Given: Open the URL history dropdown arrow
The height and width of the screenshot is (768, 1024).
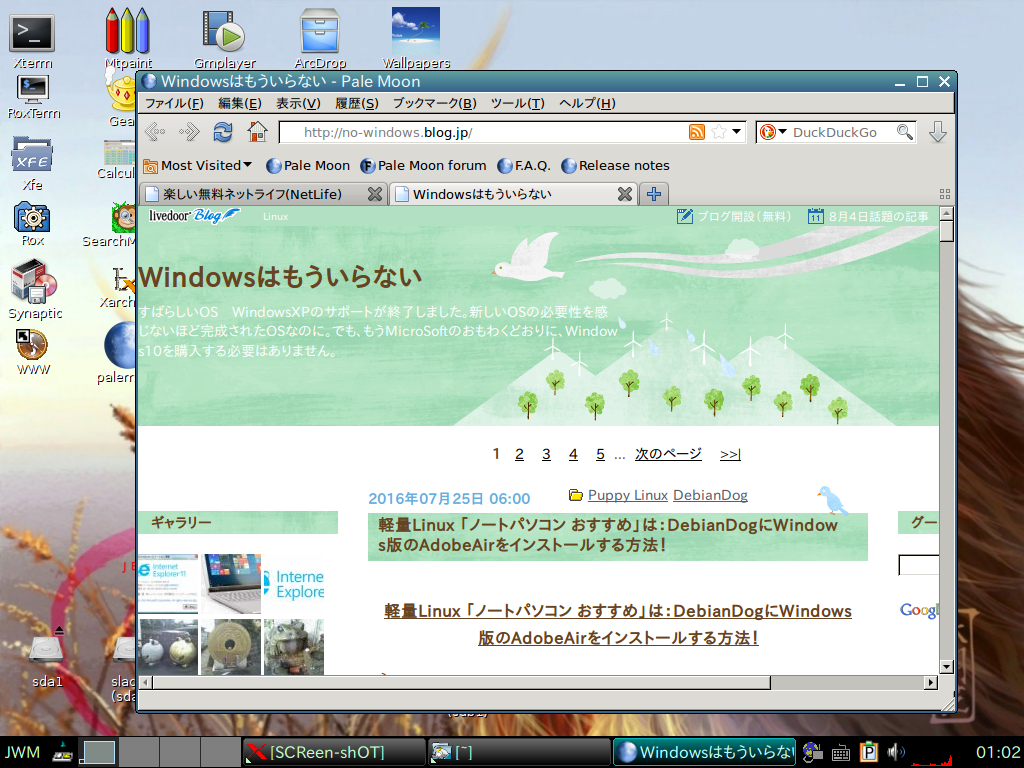Looking at the screenshot, I should coord(737,132).
